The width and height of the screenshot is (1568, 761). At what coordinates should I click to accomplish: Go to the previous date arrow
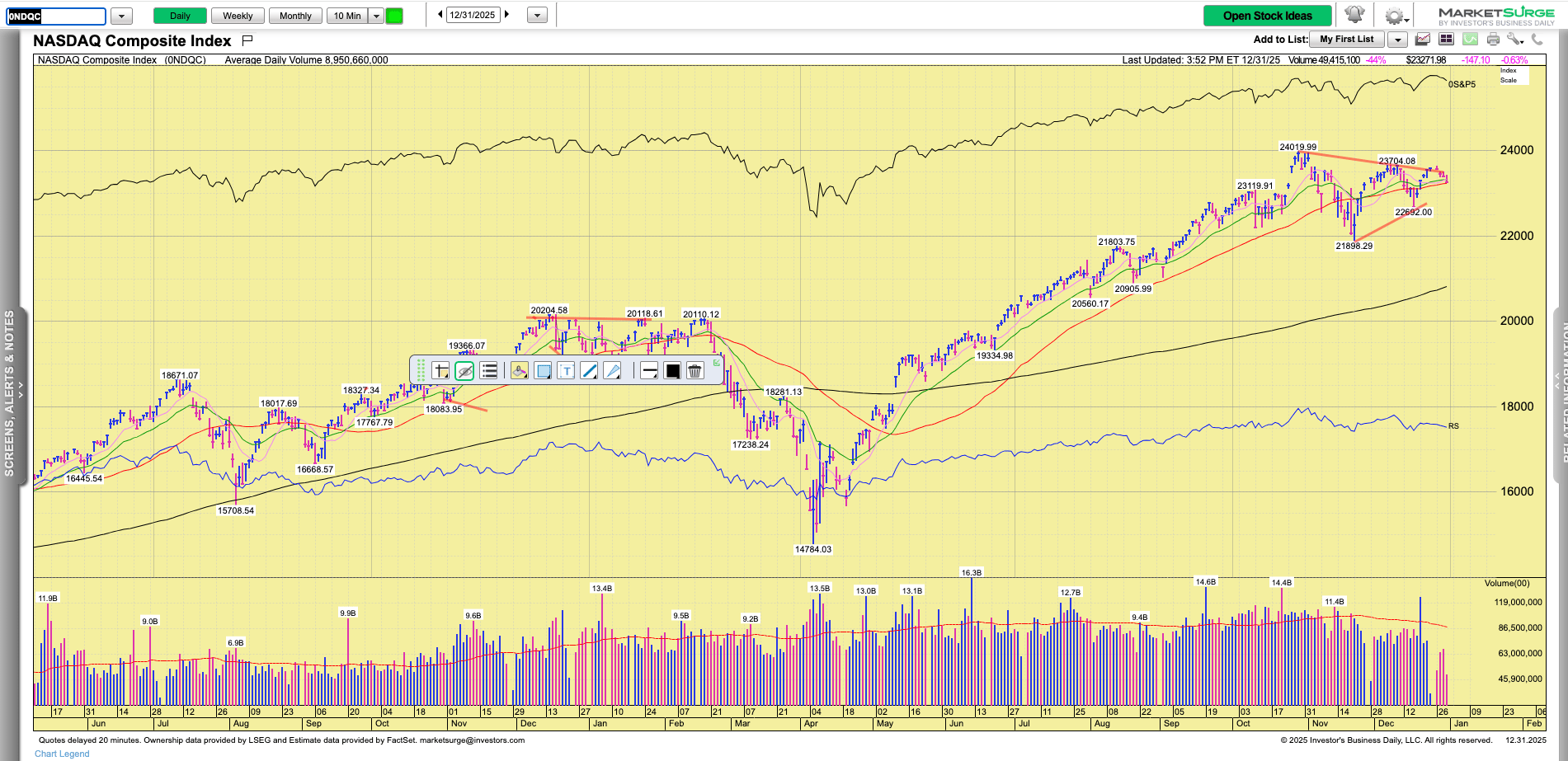coord(440,14)
